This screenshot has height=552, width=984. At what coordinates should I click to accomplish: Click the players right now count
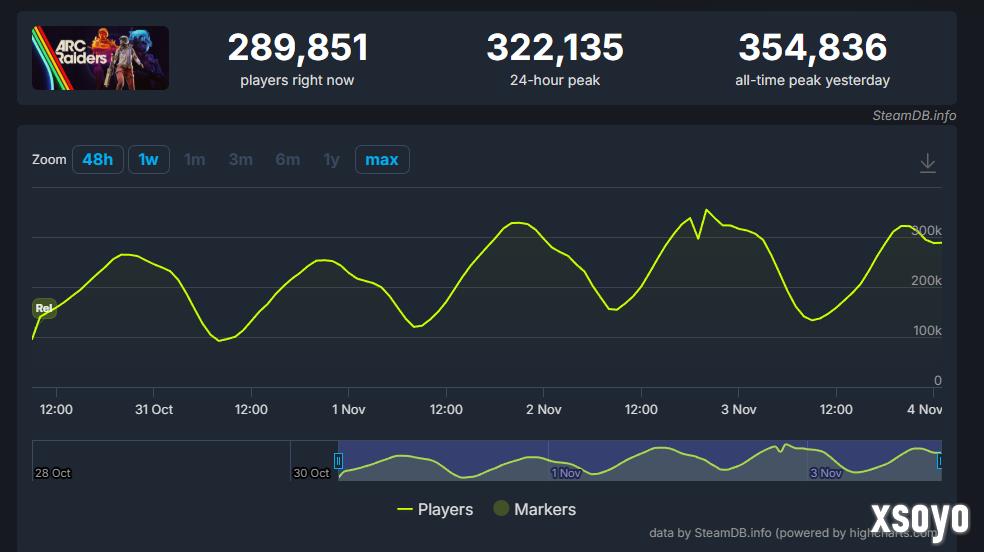pyautogui.click(x=298, y=48)
